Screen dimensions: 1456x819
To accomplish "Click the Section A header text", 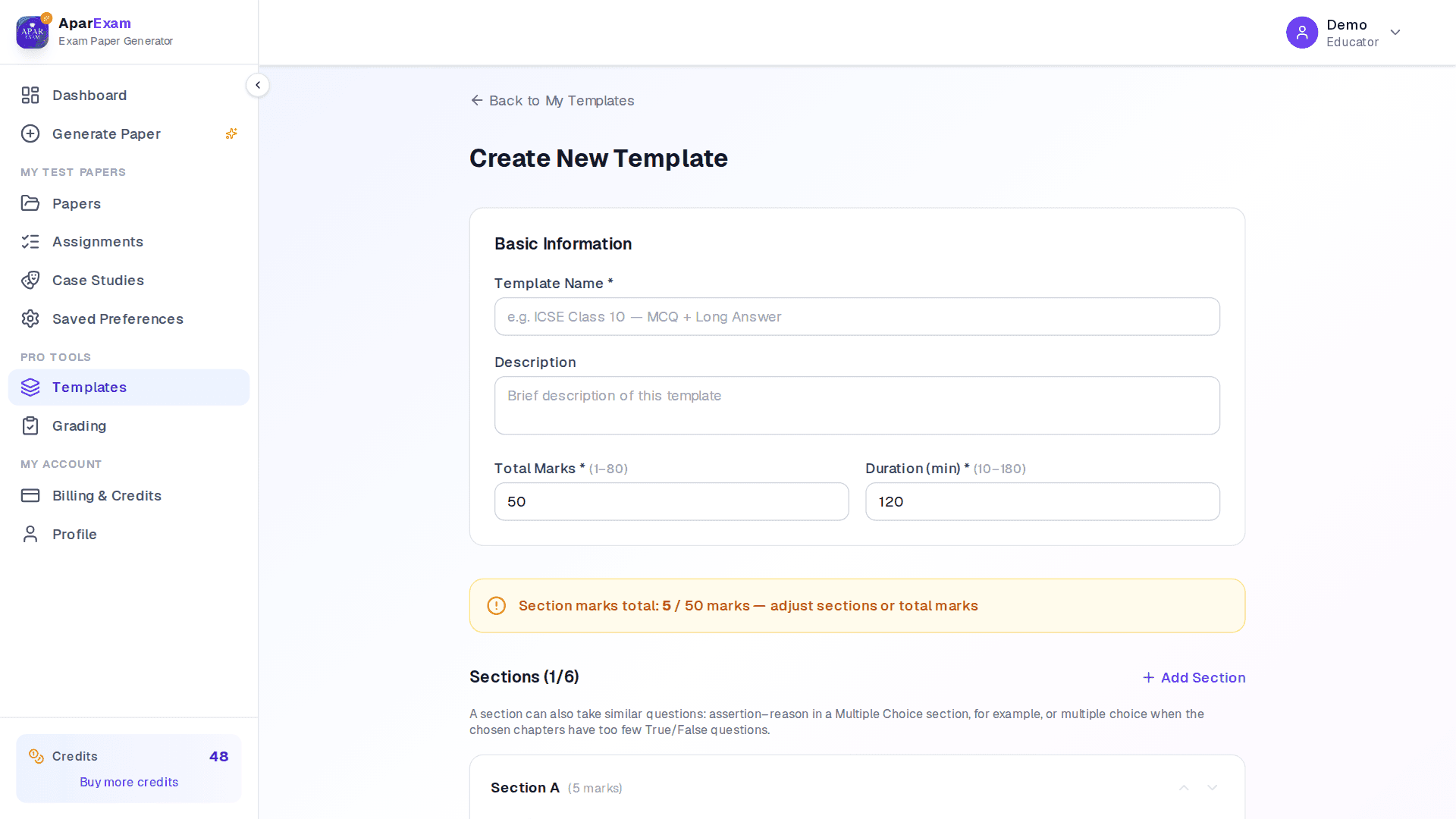I will pyautogui.click(x=525, y=788).
